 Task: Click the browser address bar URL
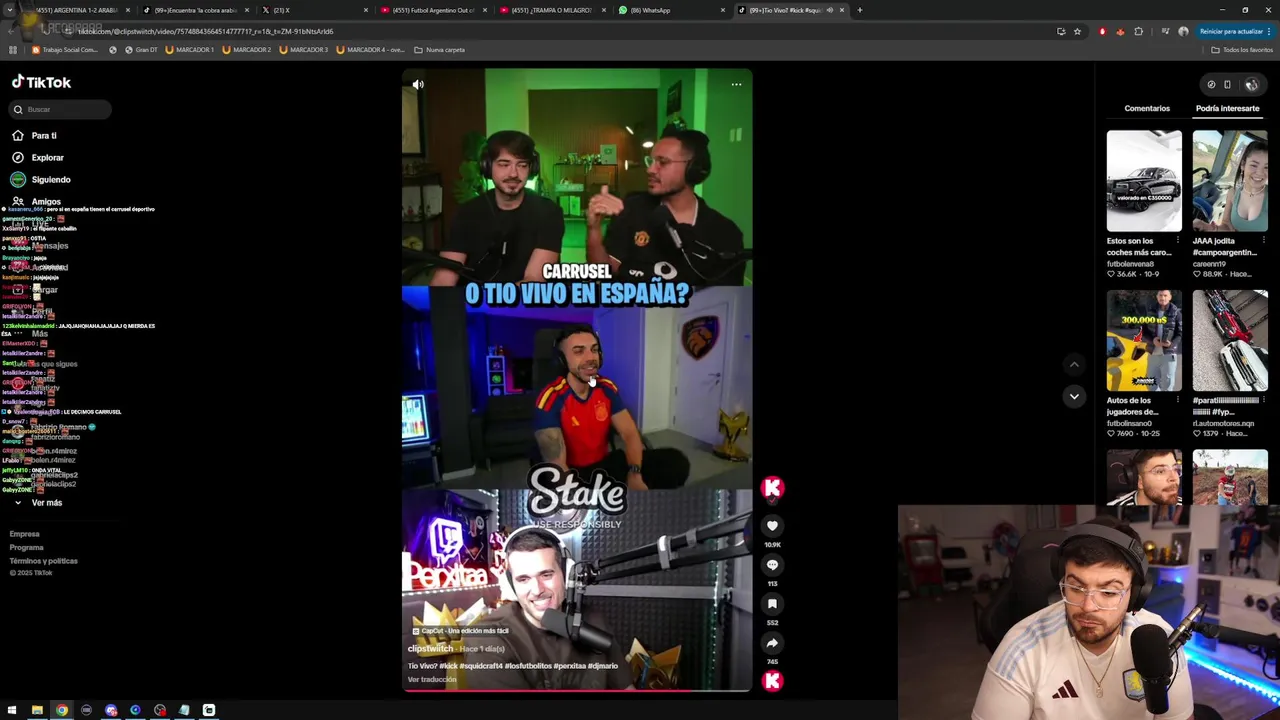click(x=205, y=31)
